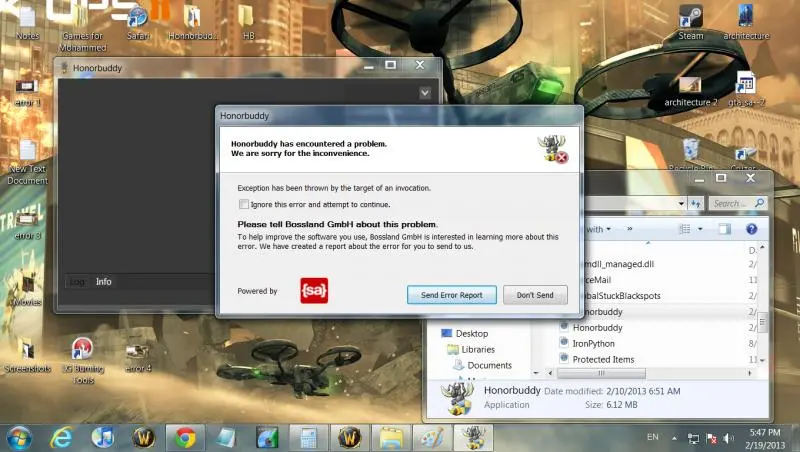Image resolution: width=800 pixels, height=452 pixels.
Task: Open the 'with' toolbar dropdown in Explorer
Action: [598, 229]
